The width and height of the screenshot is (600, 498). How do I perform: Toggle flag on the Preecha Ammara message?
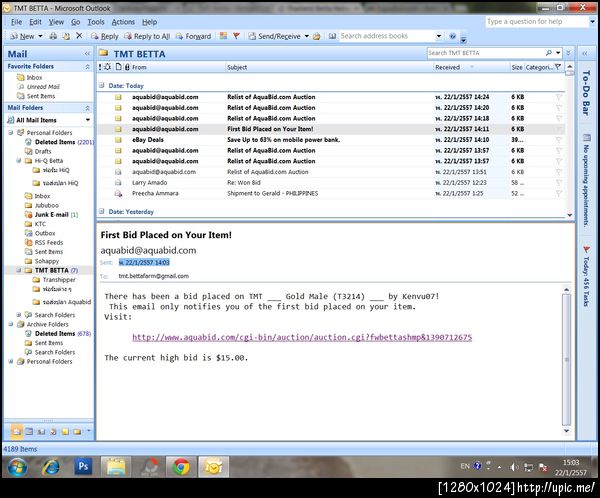coord(559,193)
